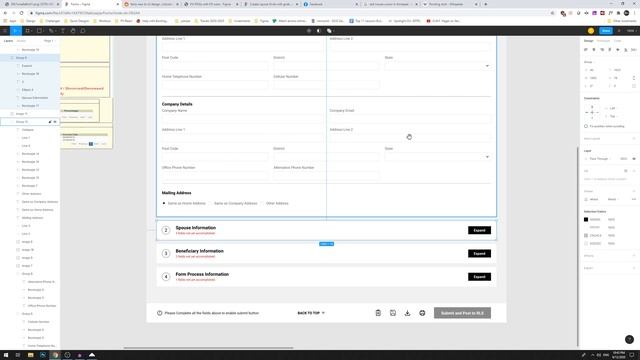The width and height of the screenshot is (640, 360).
Task: Switch to the Forms – Figma browser tab
Action: (x=91, y=4)
